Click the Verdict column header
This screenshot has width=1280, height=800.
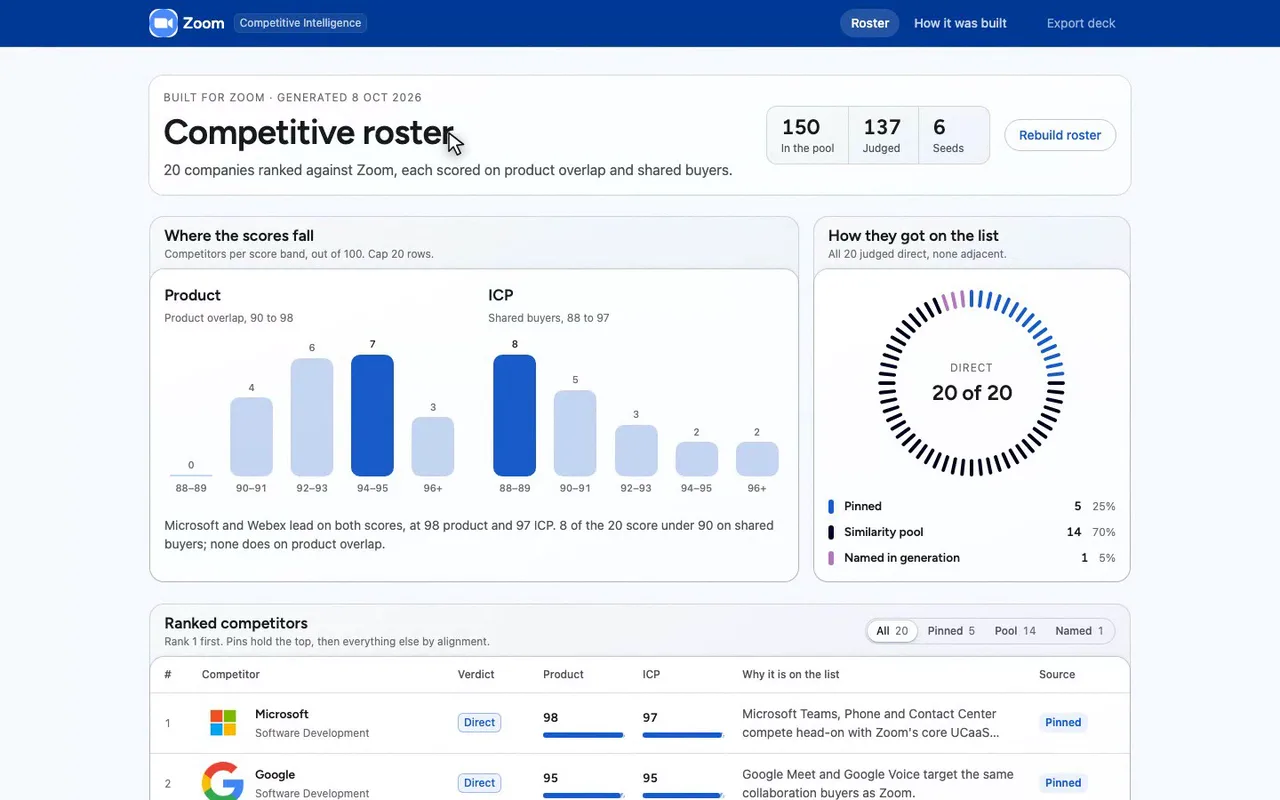pyautogui.click(x=476, y=674)
